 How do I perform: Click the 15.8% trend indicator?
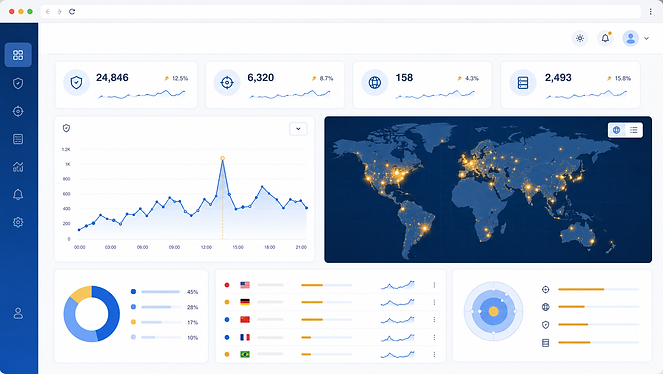(x=619, y=79)
